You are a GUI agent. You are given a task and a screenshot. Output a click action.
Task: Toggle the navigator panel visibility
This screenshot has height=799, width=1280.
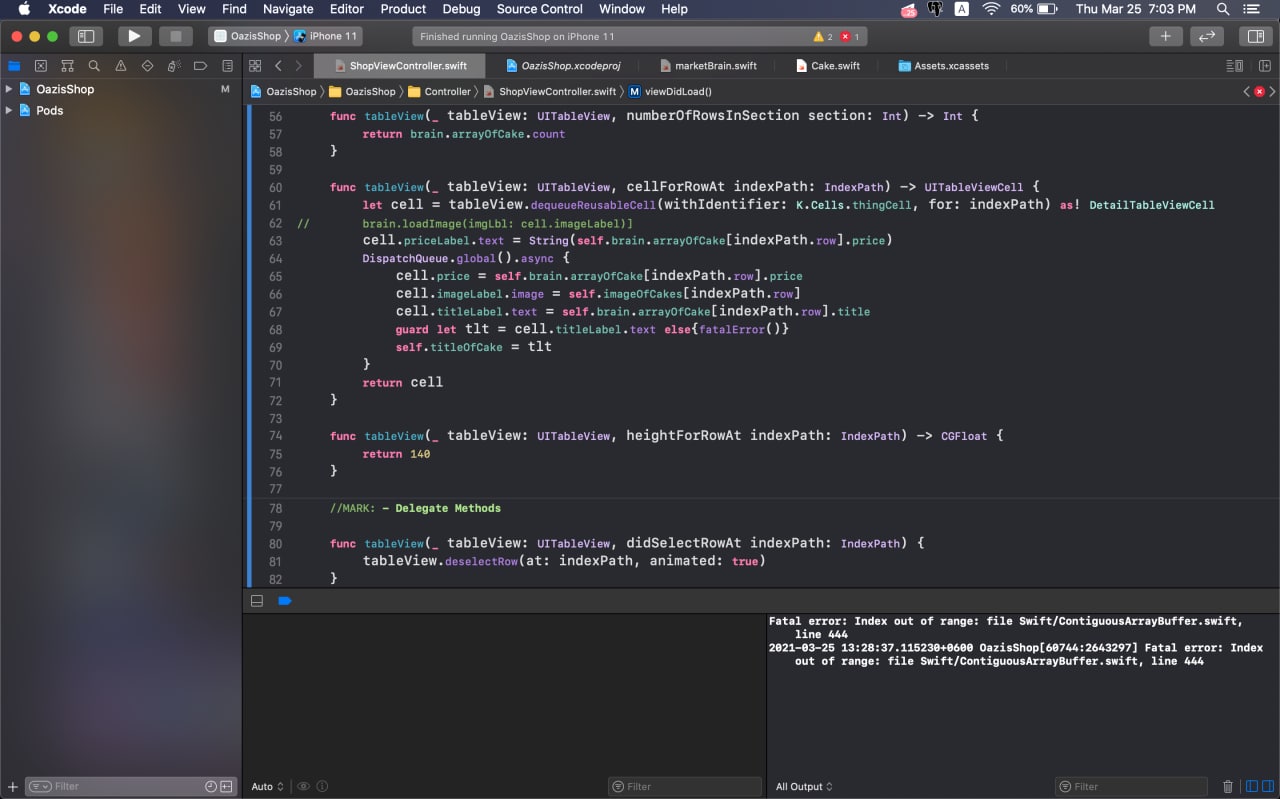86,36
